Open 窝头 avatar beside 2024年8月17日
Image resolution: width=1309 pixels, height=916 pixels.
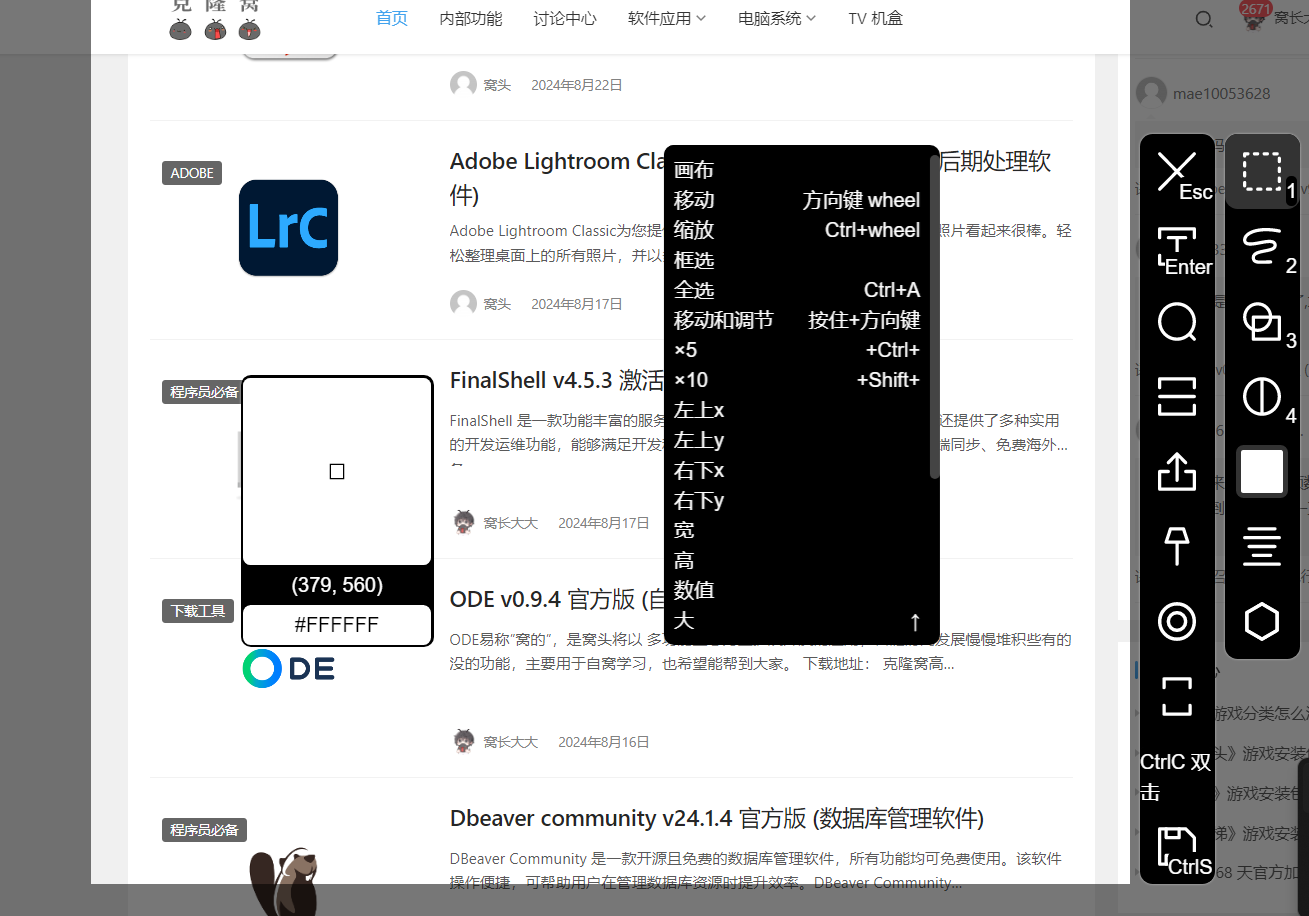click(463, 304)
